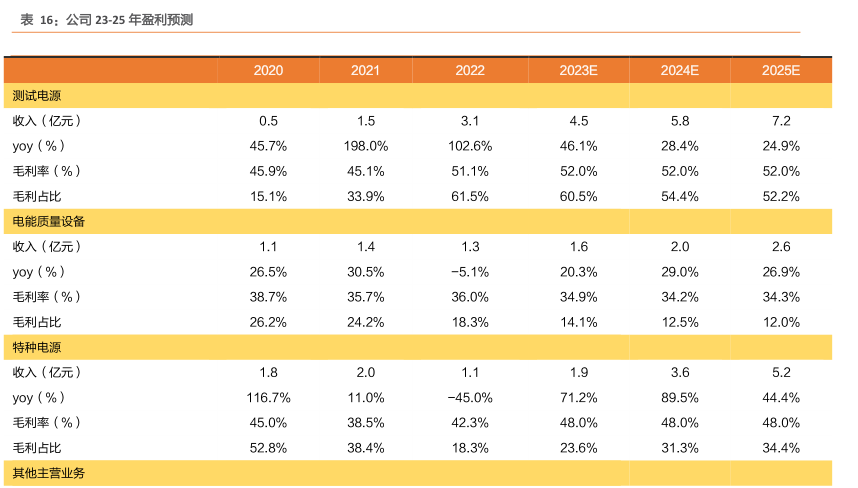Viewport: 858px width, 488px height.
Task: Select the 2023E column header
Action: pyautogui.click(x=579, y=70)
